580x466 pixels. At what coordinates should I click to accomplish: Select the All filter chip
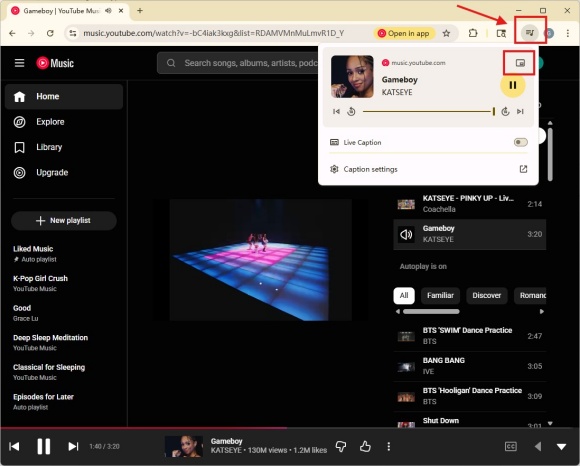point(404,296)
